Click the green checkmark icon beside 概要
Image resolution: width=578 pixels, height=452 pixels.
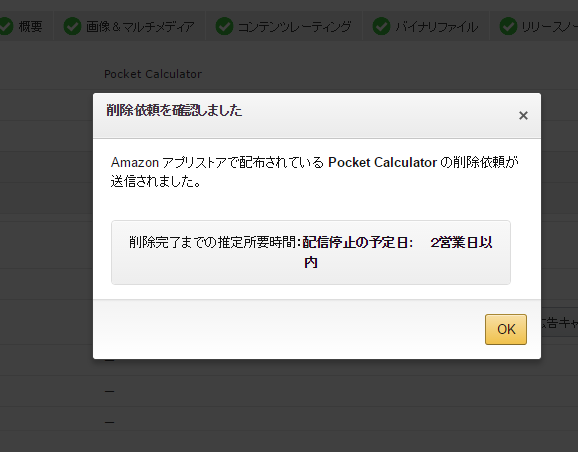click(x=5, y=26)
